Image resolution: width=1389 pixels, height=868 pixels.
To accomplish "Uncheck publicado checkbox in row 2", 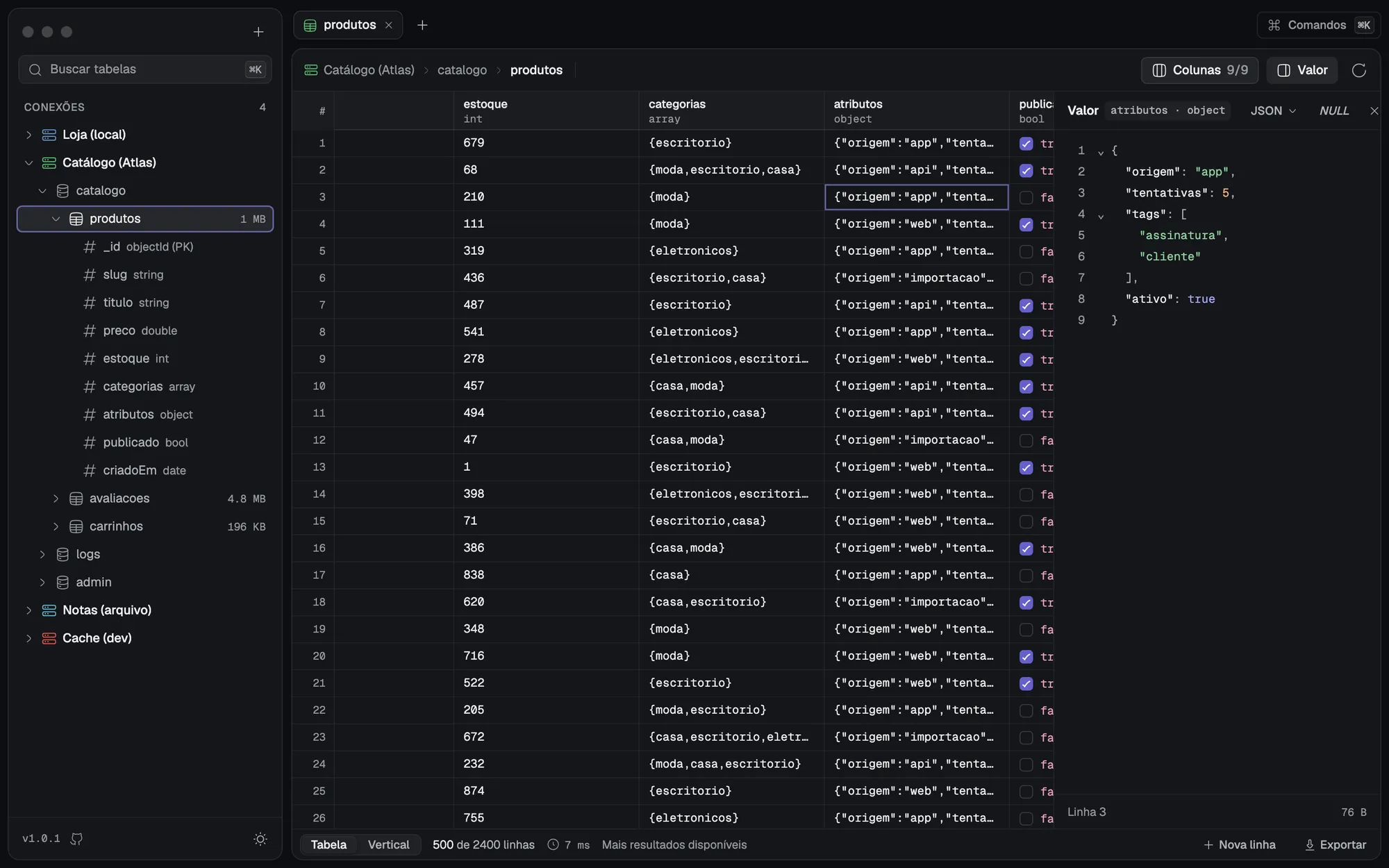I will click(x=1026, y=171).
